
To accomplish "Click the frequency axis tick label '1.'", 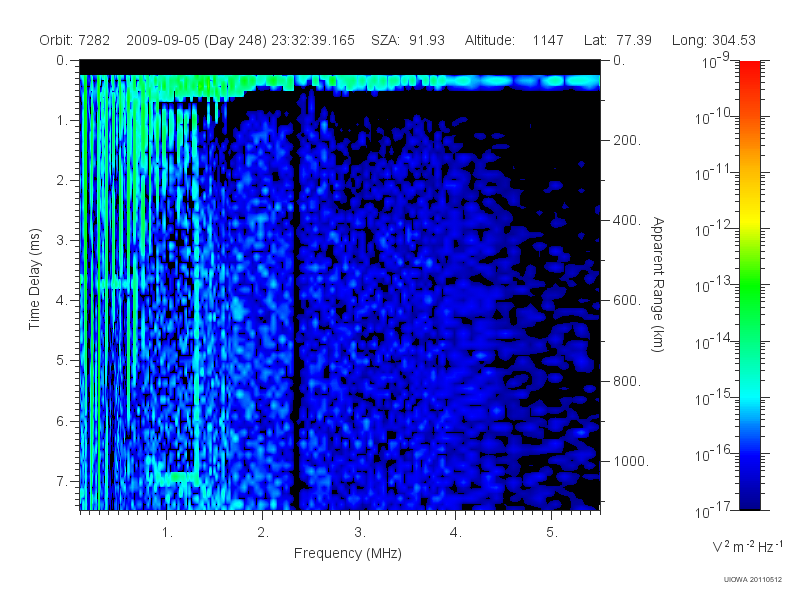I will 167,533.
